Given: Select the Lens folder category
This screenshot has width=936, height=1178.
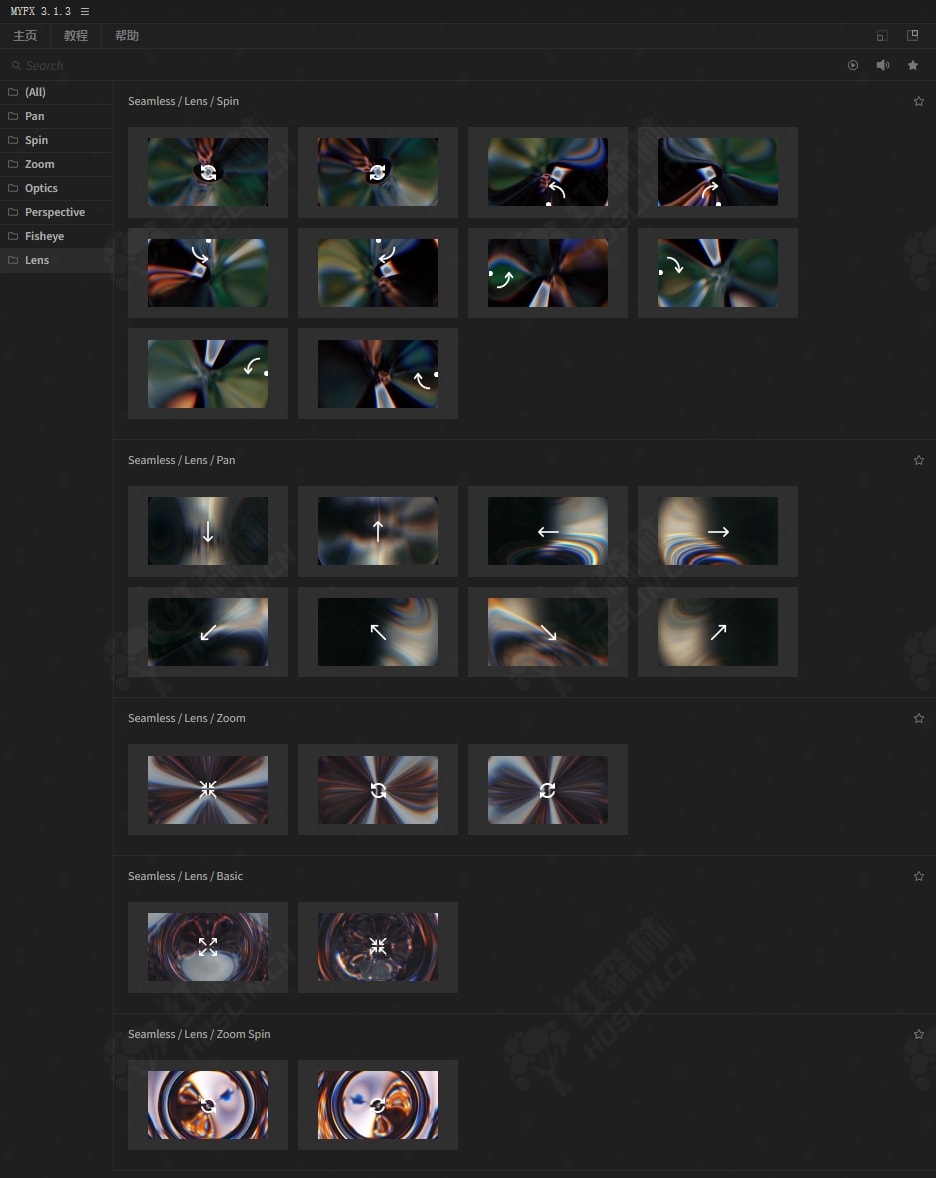Looking at the screenshot, I should [56, 261].
